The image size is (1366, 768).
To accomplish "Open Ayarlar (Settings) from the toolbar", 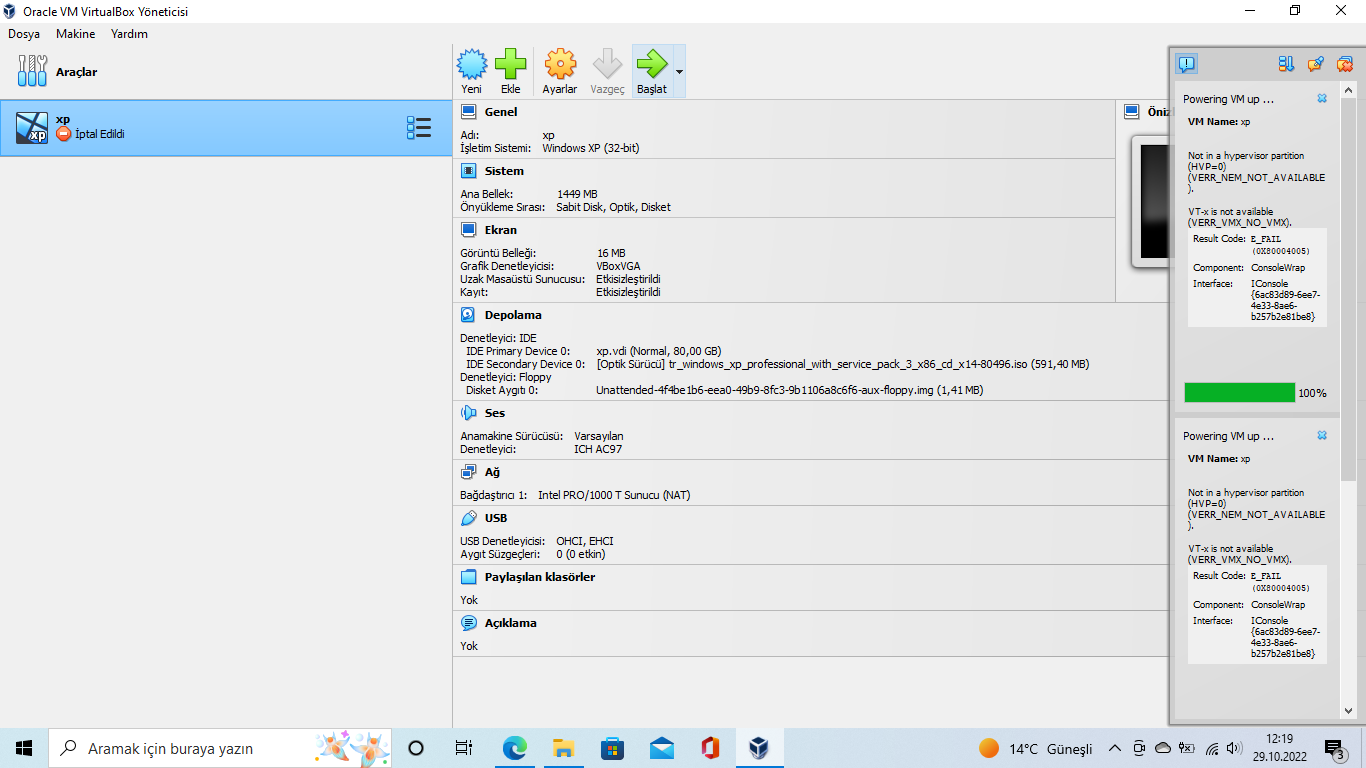I will 559,65.
